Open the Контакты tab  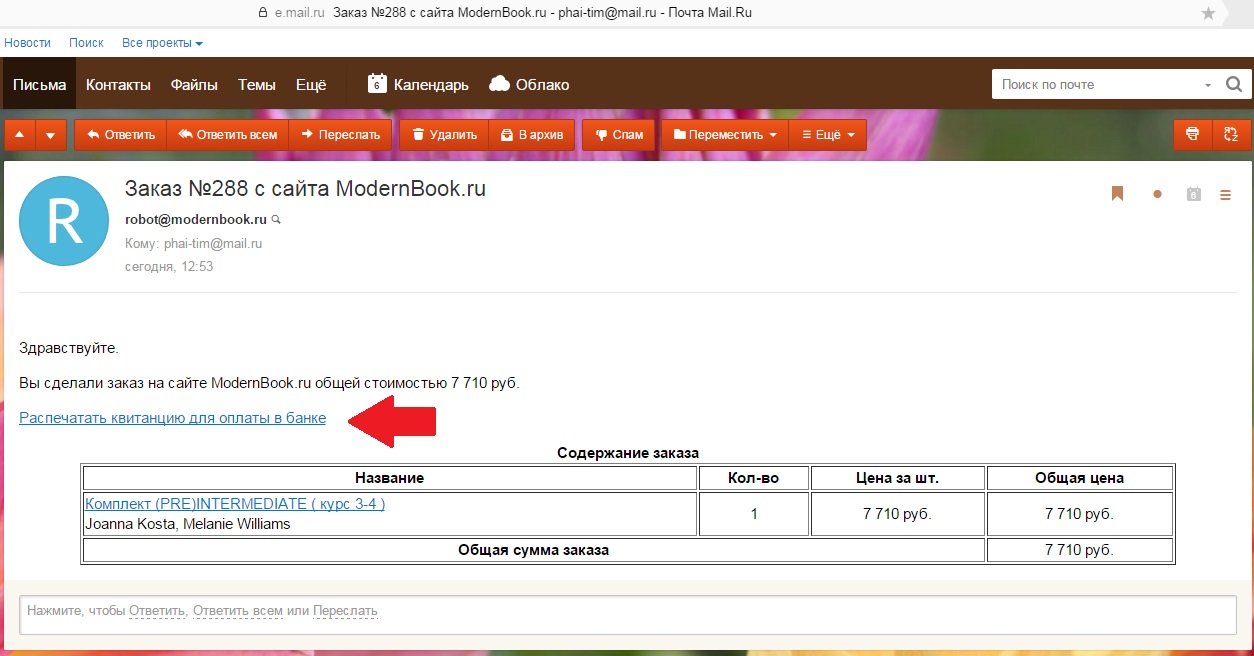(x=118, y=85)
